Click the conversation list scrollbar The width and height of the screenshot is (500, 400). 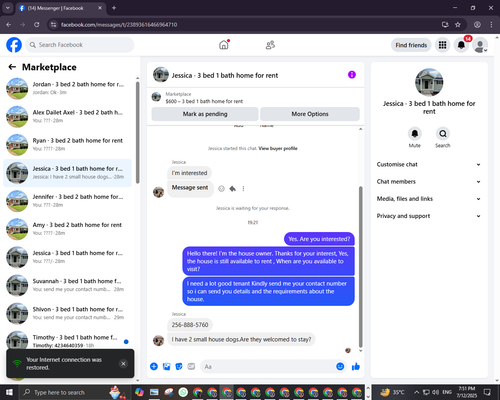point(138,132)
